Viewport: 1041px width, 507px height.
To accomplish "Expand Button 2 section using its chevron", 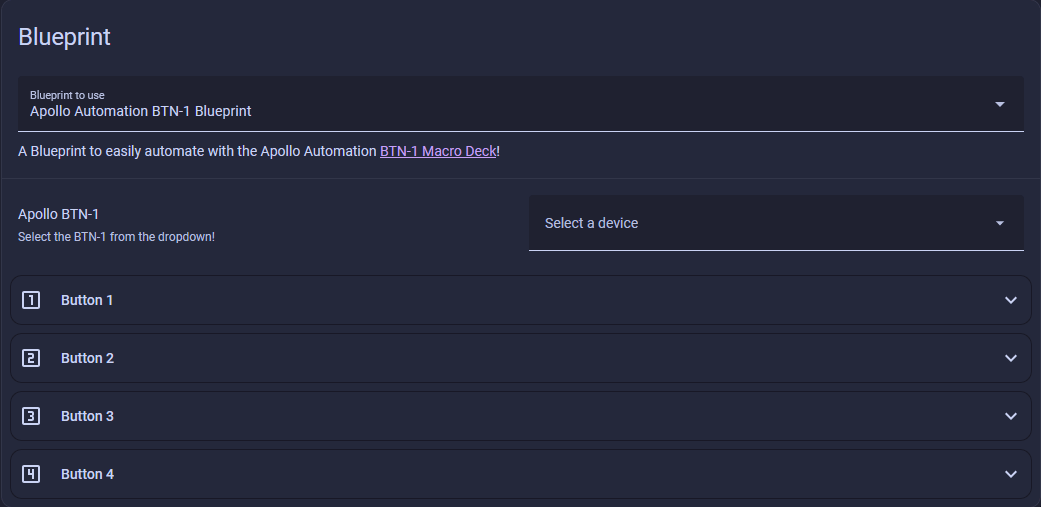I will coord(1010,358).
